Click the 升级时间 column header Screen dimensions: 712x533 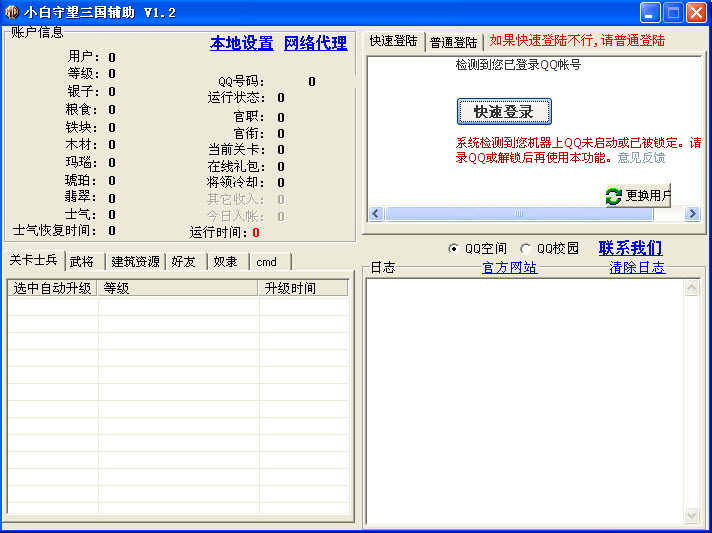303,288
